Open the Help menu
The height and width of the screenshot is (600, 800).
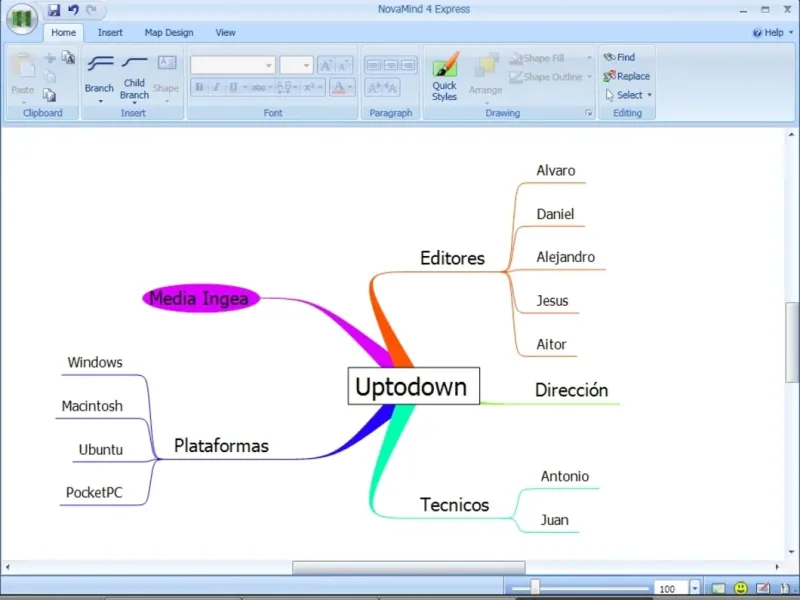click(773, 33)
